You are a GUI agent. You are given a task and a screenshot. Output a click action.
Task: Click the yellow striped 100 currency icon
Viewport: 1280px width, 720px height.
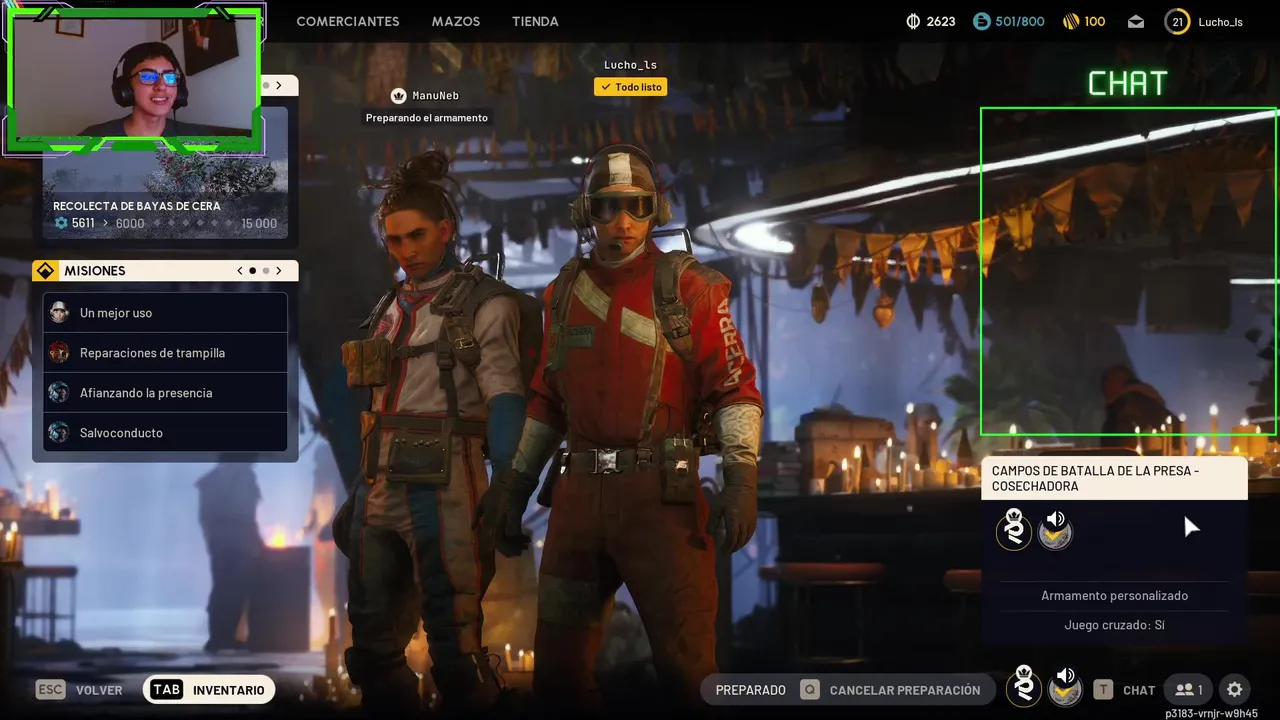pos(1071,21)
